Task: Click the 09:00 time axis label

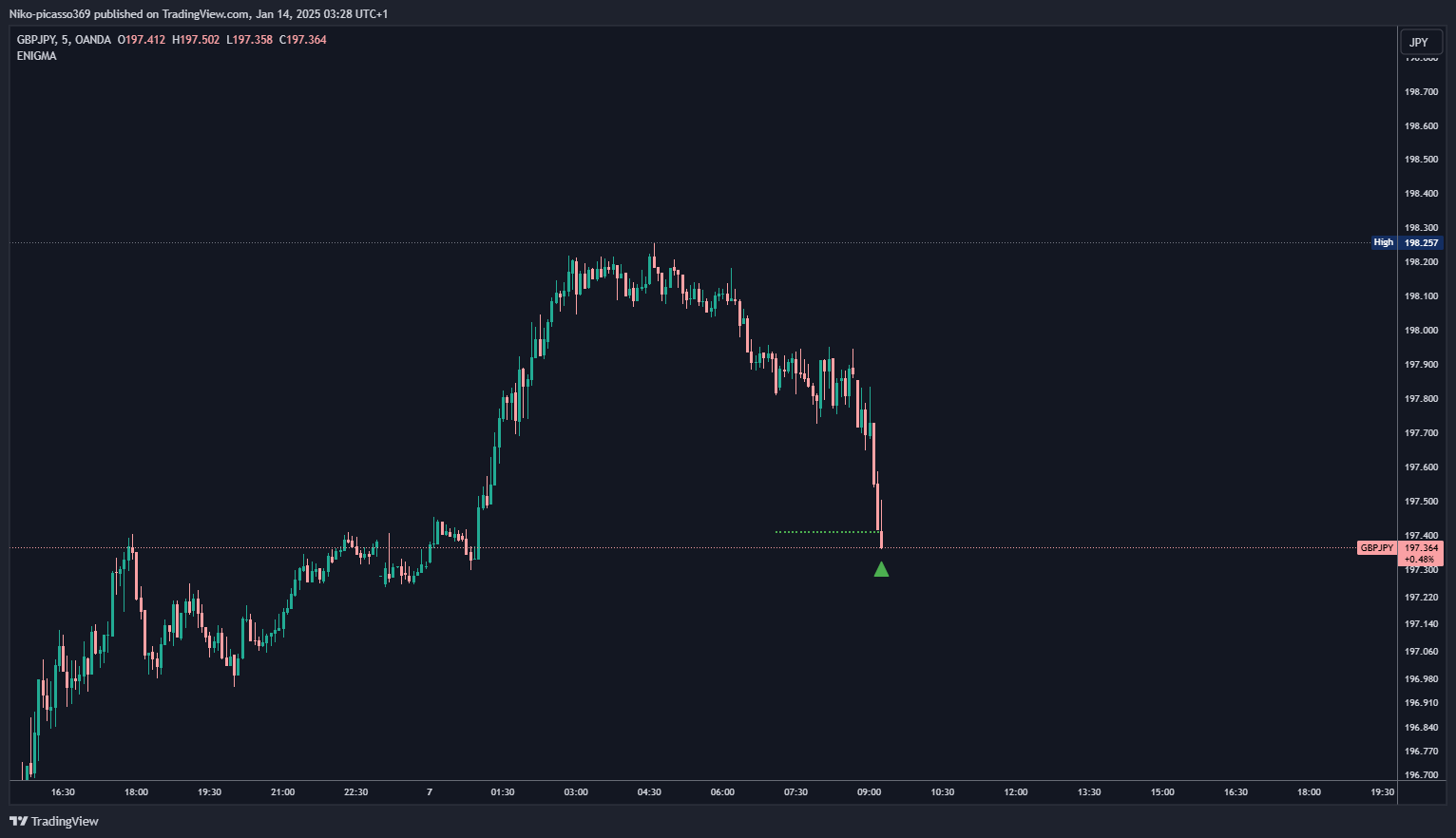Action: [x=870, y=792]
